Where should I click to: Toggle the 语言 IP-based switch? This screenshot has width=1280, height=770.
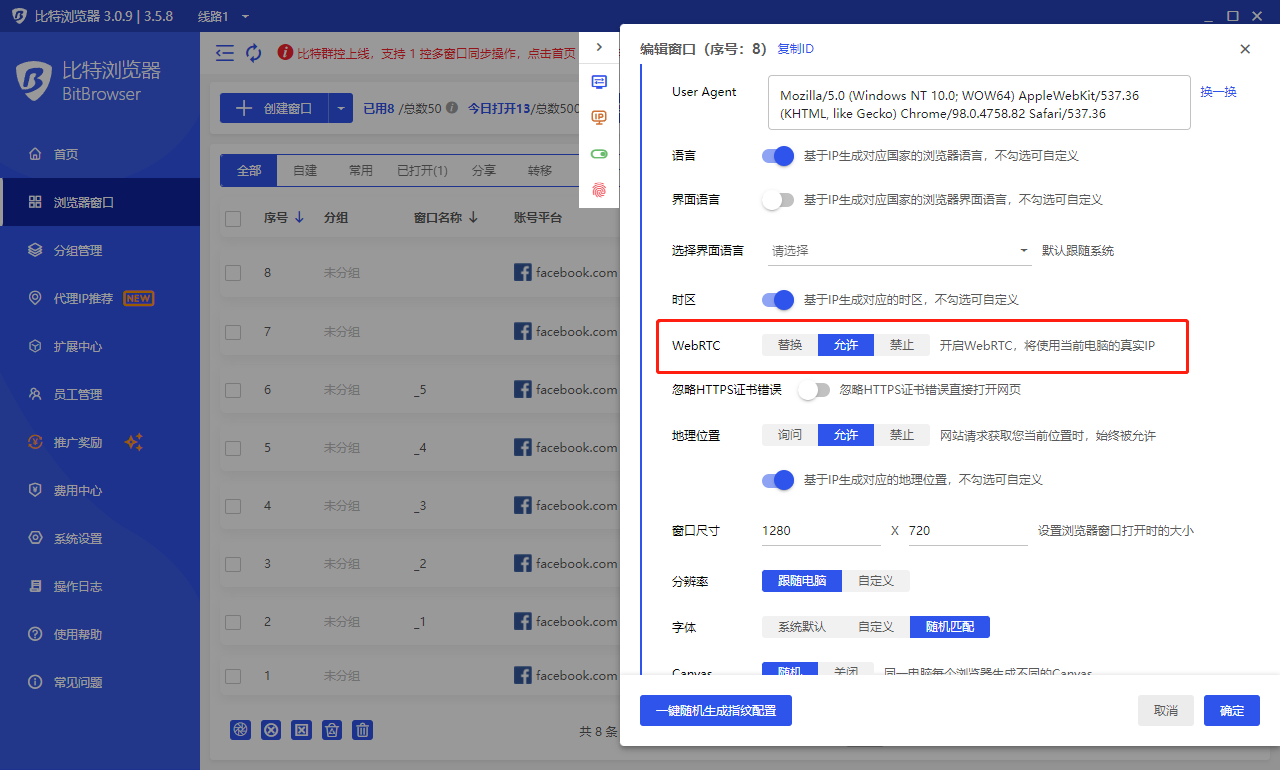tap(778, 156)
